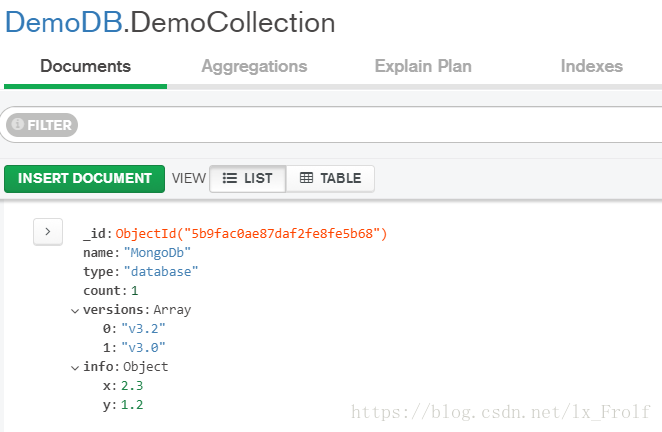
Task: Click the versions item "v3.2"
Action: click(143, 329)
